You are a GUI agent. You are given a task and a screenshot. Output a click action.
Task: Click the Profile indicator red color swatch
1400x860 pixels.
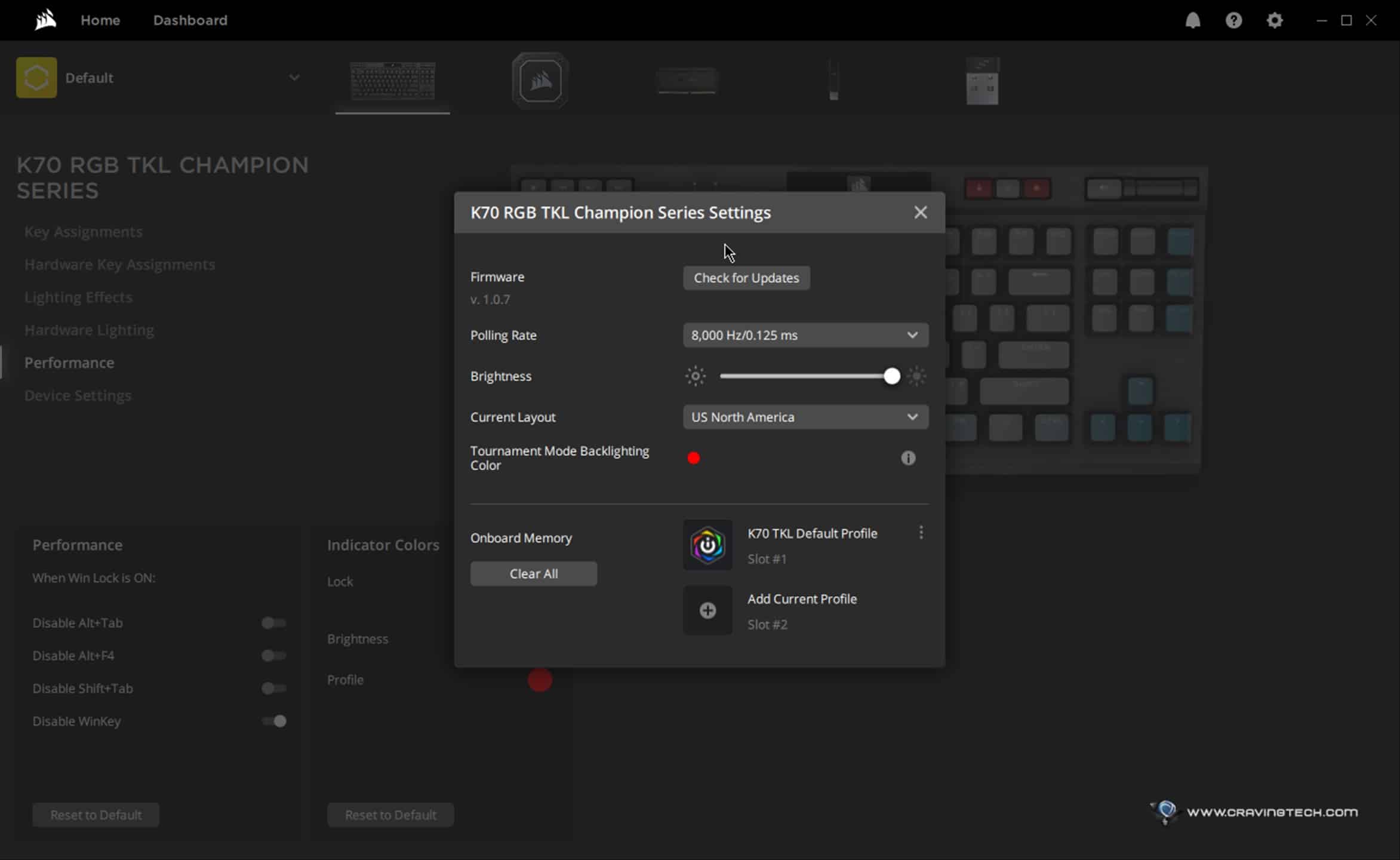click(540, 680)
